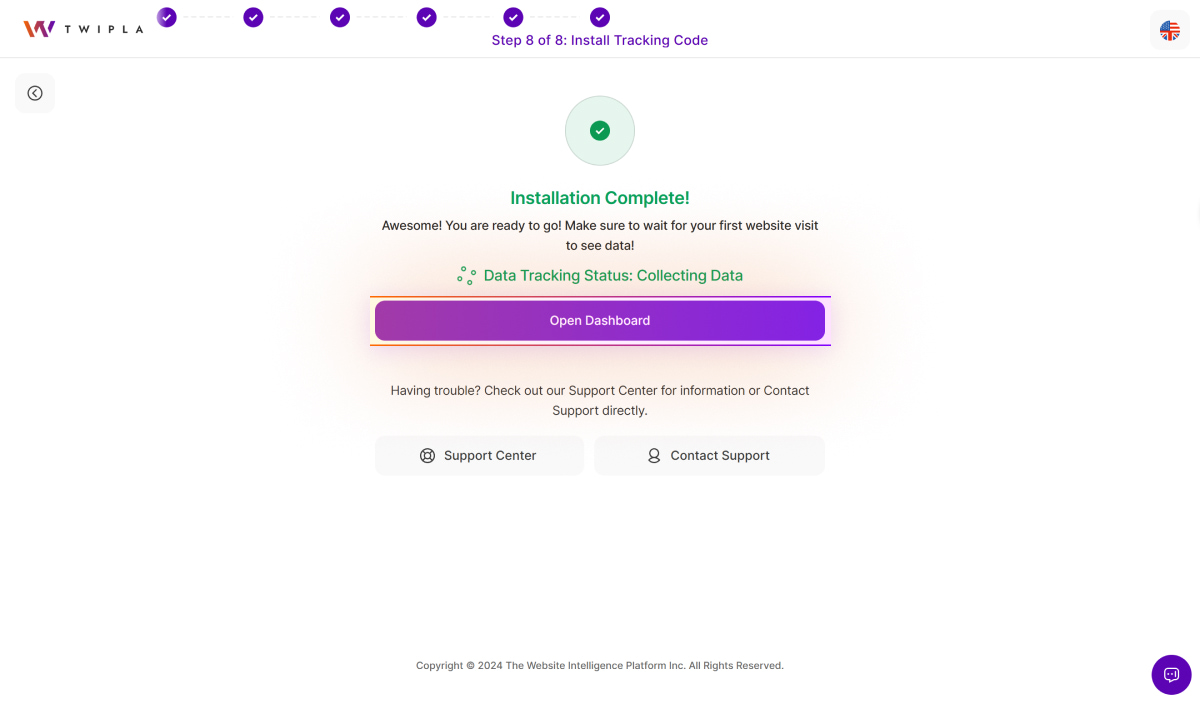Open the Support Center
This screenshot has height=703, width=1200.
(479, 455)
